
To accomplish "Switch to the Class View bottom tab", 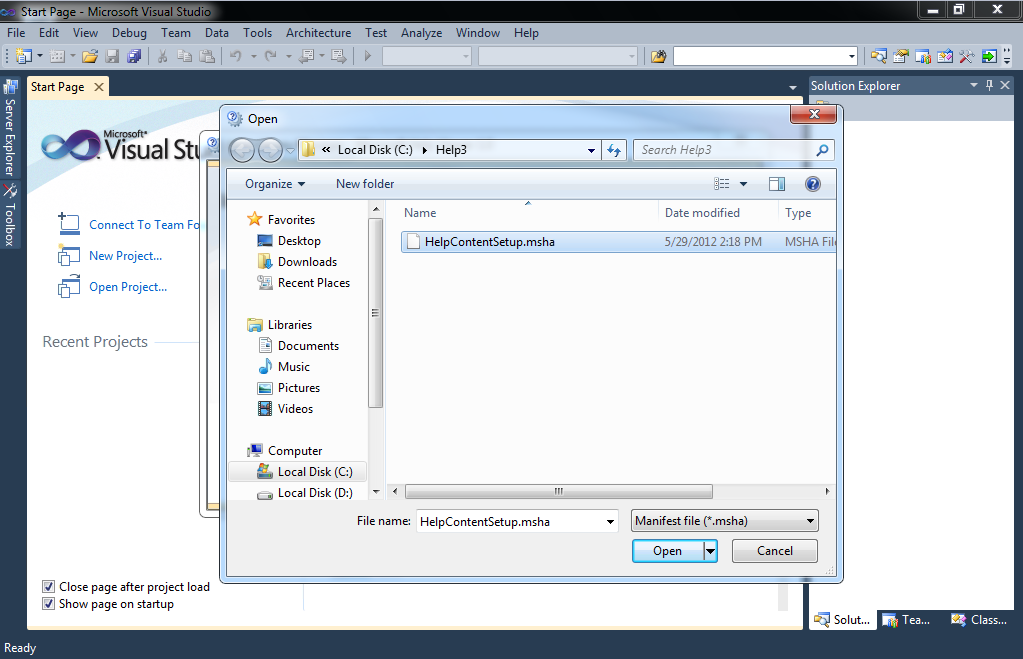I will tap(979, 620).
